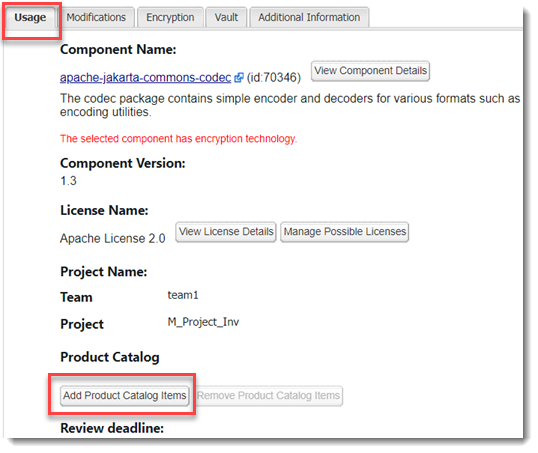Click Manage Possible Licenses button

[x=344, y=232]
